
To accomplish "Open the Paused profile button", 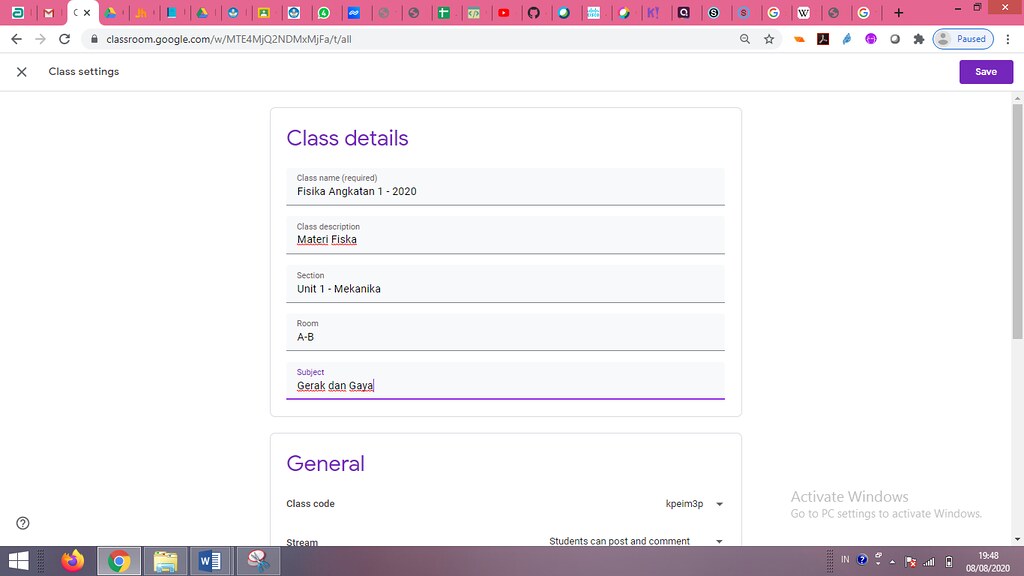I will pos(963,39).
